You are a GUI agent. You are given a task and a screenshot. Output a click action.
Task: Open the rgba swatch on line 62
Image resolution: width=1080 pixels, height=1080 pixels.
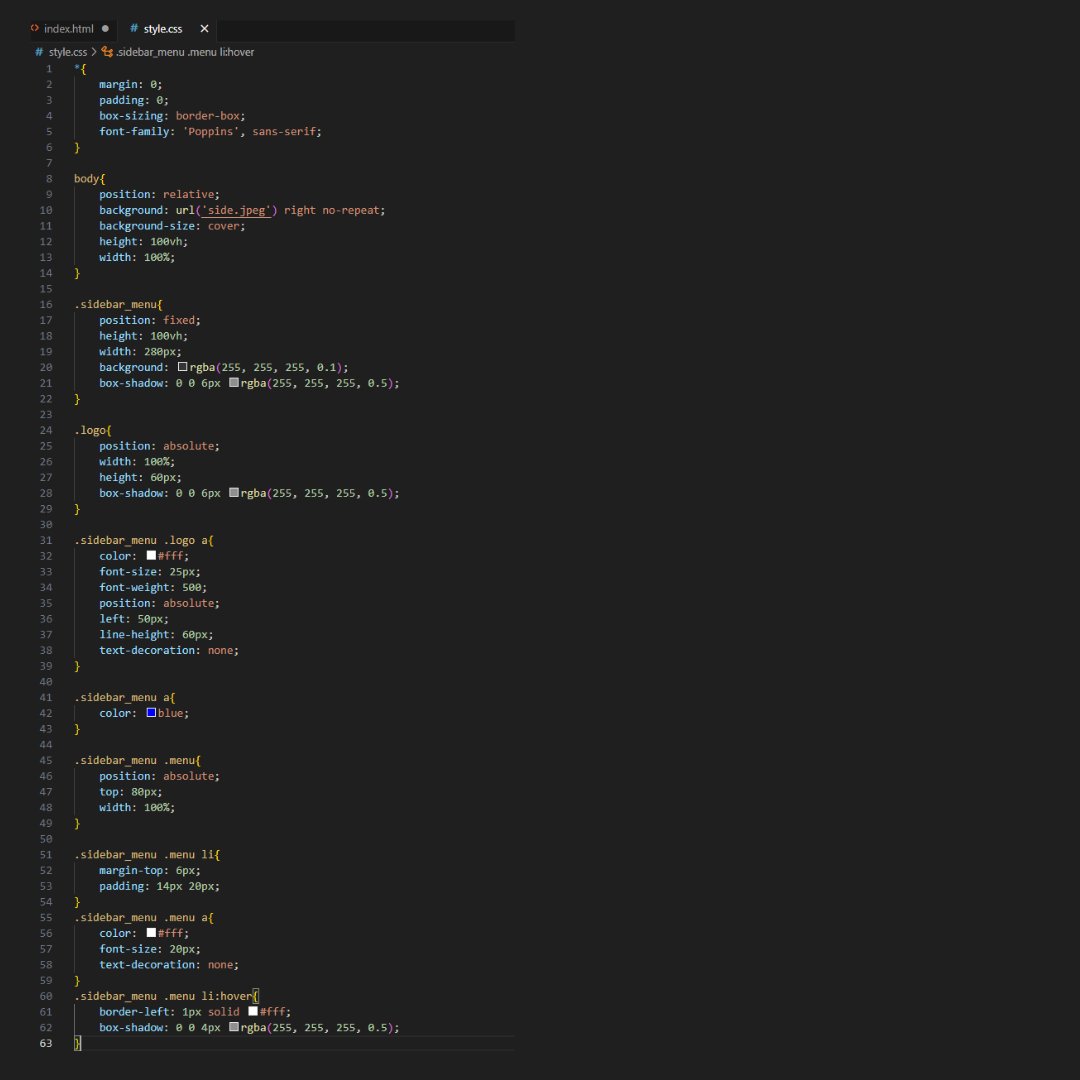coord(234,1027)
